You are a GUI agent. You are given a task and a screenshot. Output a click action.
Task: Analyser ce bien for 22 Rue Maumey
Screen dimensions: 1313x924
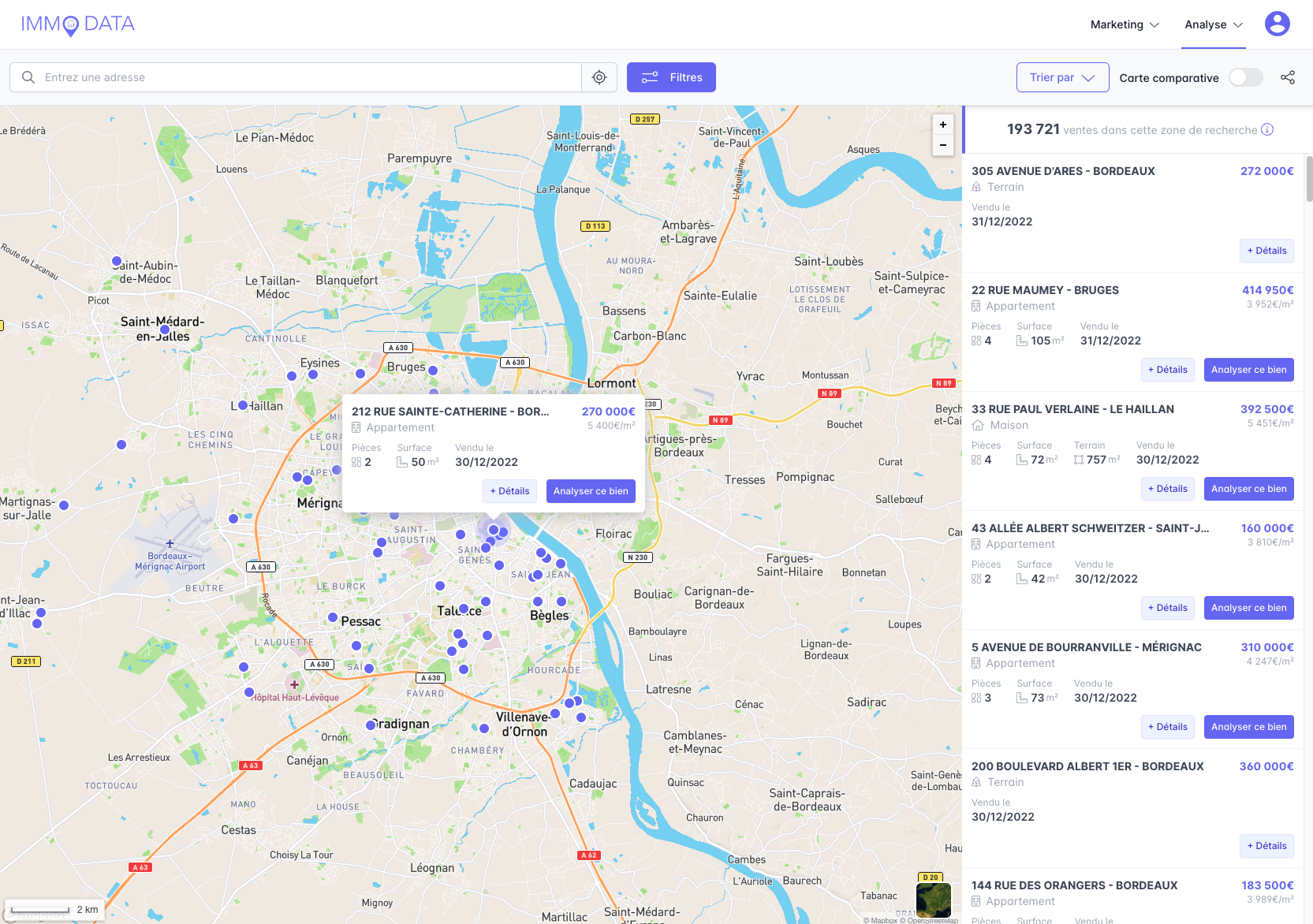click(1249, 370)
